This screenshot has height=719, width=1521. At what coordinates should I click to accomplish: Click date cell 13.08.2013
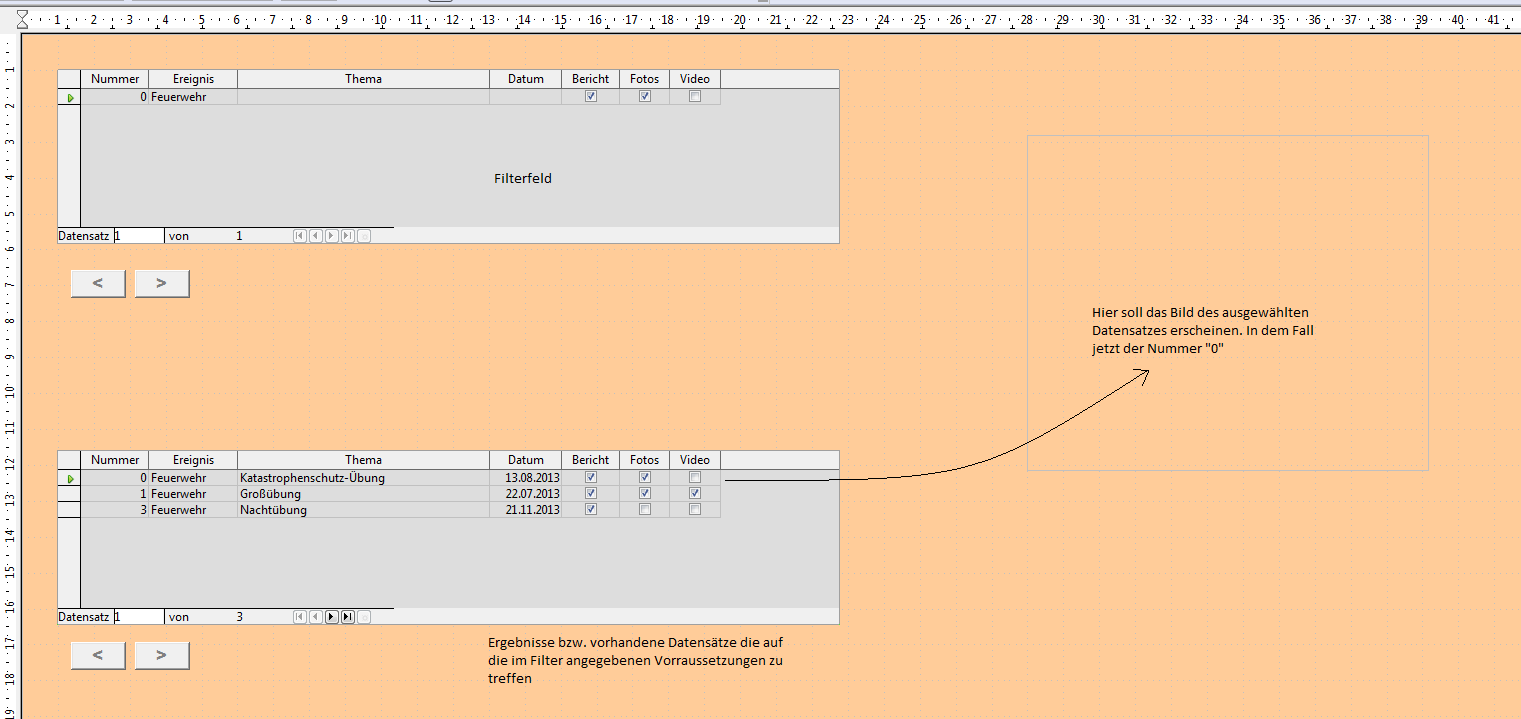point(526,478)
